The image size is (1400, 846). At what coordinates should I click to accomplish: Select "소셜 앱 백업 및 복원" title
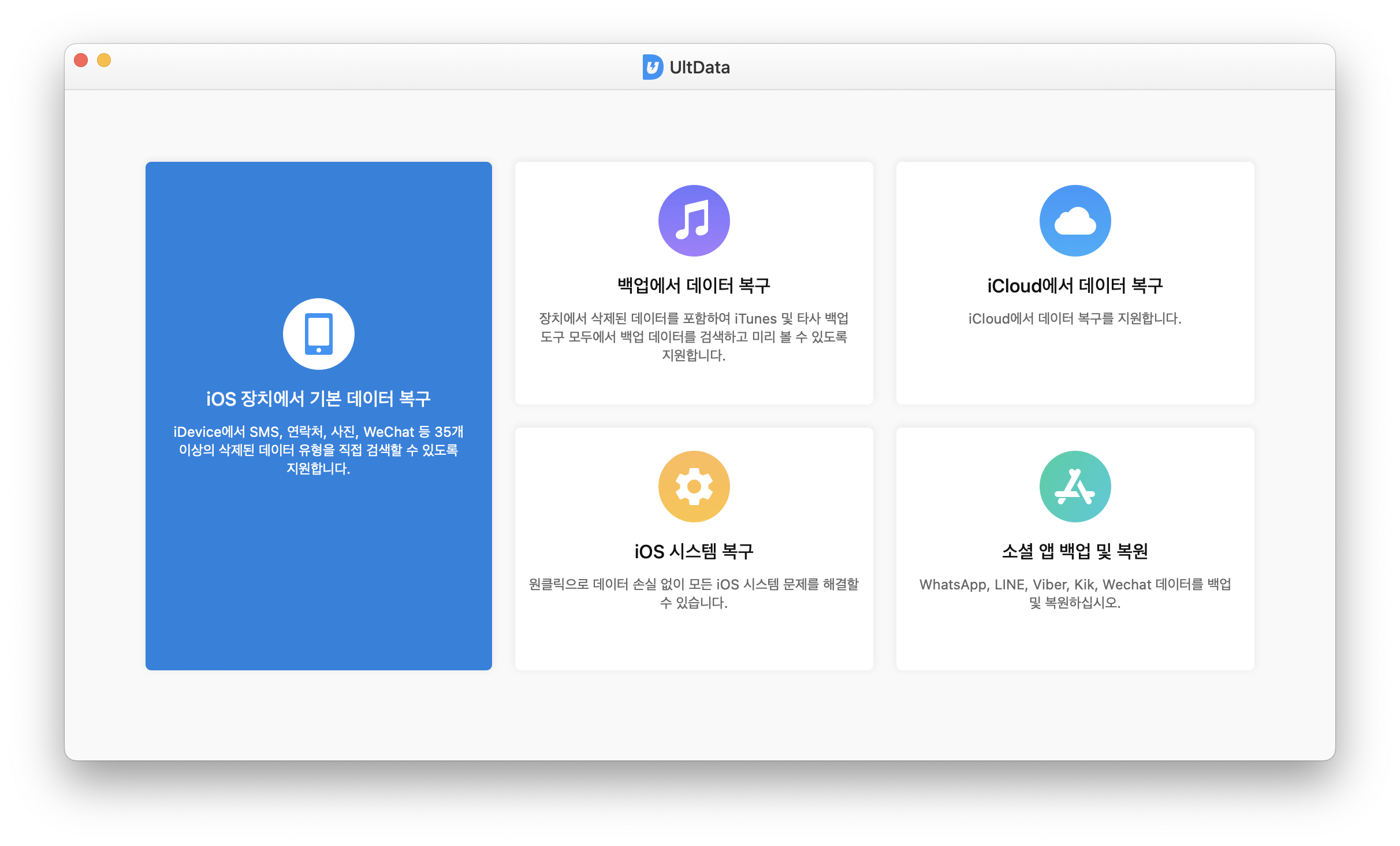coord(1075,551)
